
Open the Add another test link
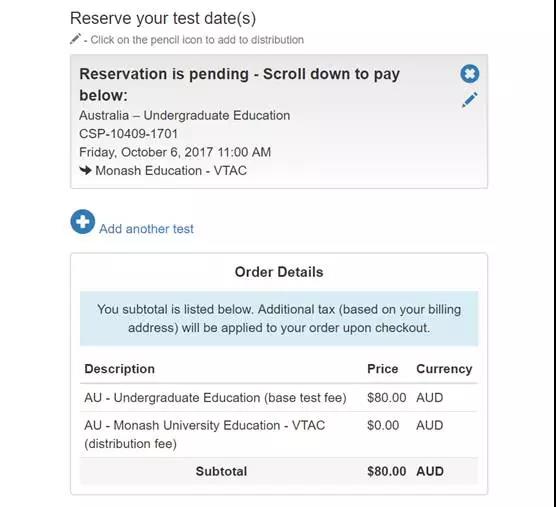pos(146,229)
